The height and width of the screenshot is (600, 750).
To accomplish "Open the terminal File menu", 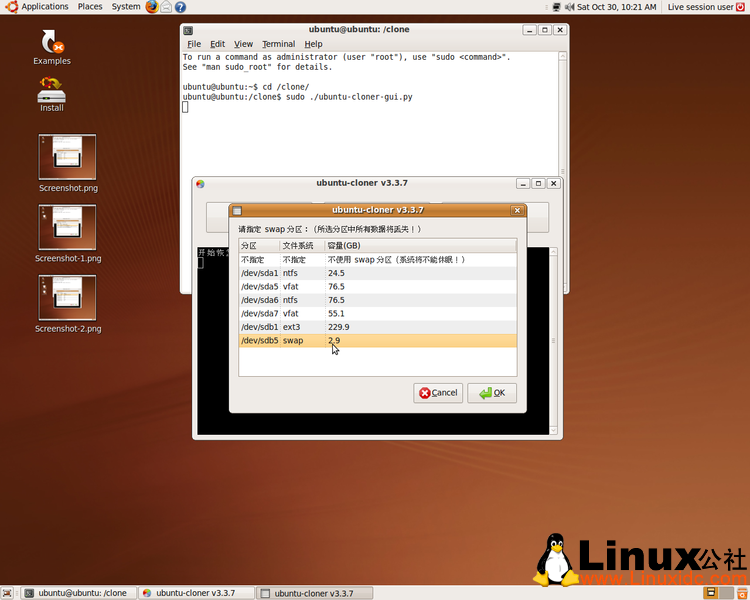I will click(194, 44).
